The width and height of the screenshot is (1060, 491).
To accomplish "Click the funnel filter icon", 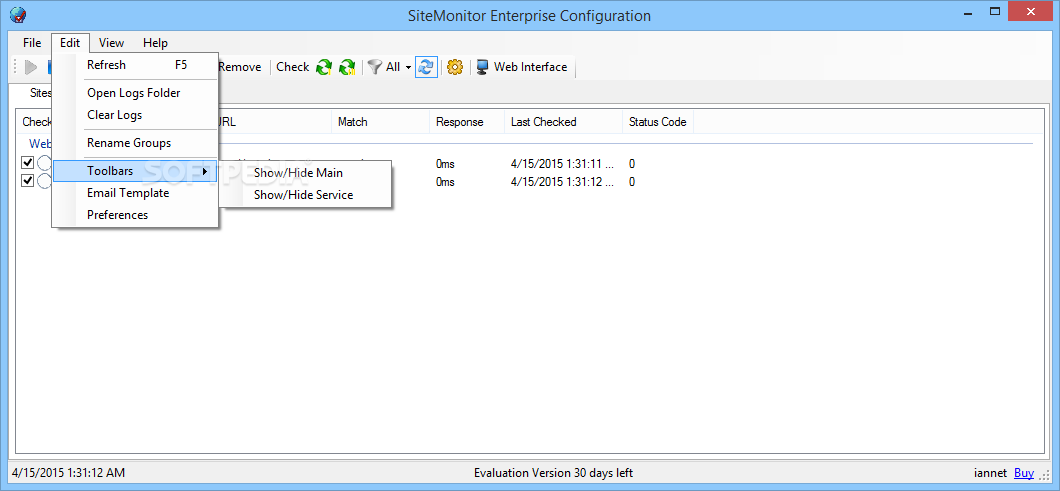I will click(x=375, y=67).
